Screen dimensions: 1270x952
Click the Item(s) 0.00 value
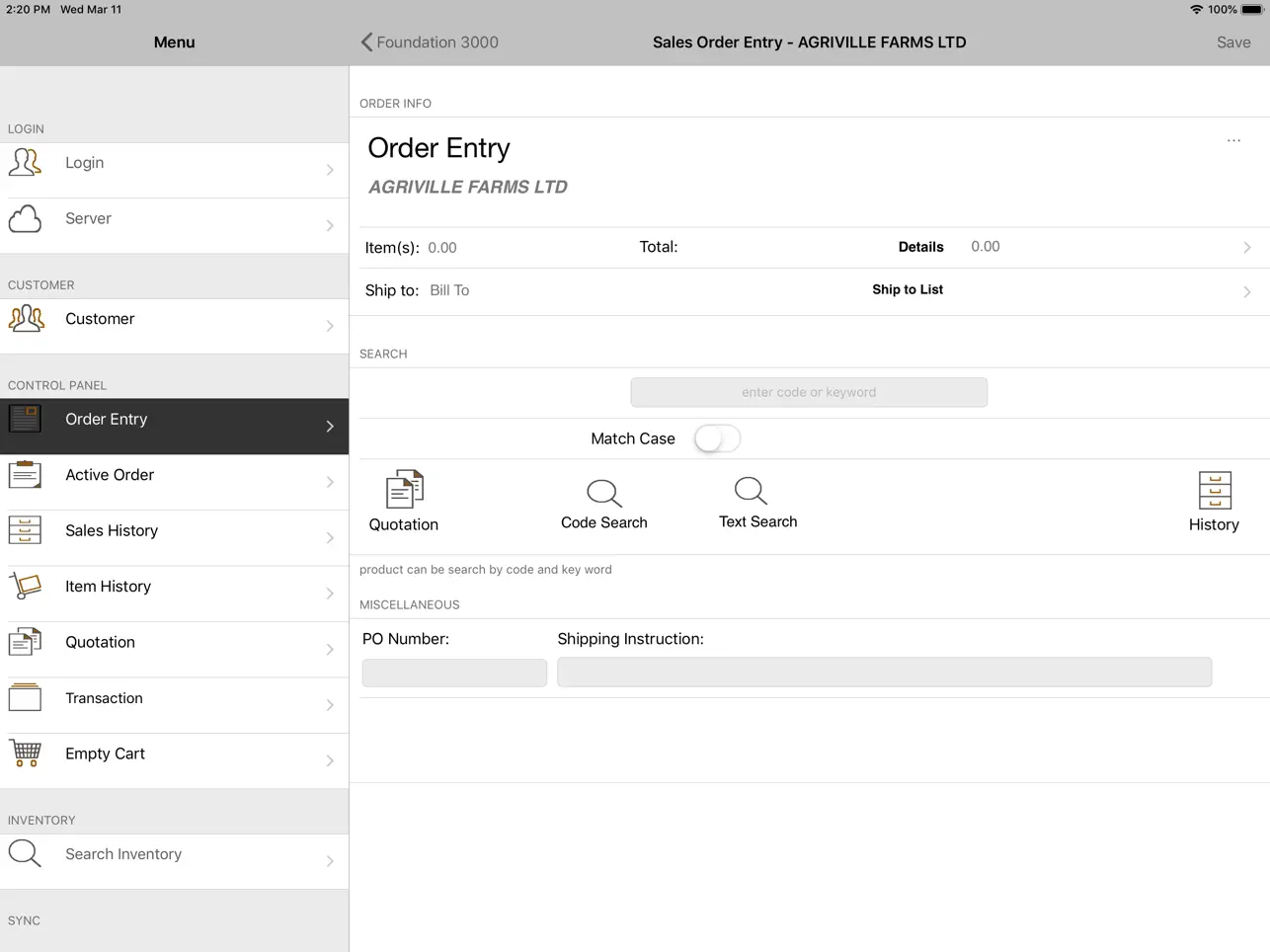[442, 248]
